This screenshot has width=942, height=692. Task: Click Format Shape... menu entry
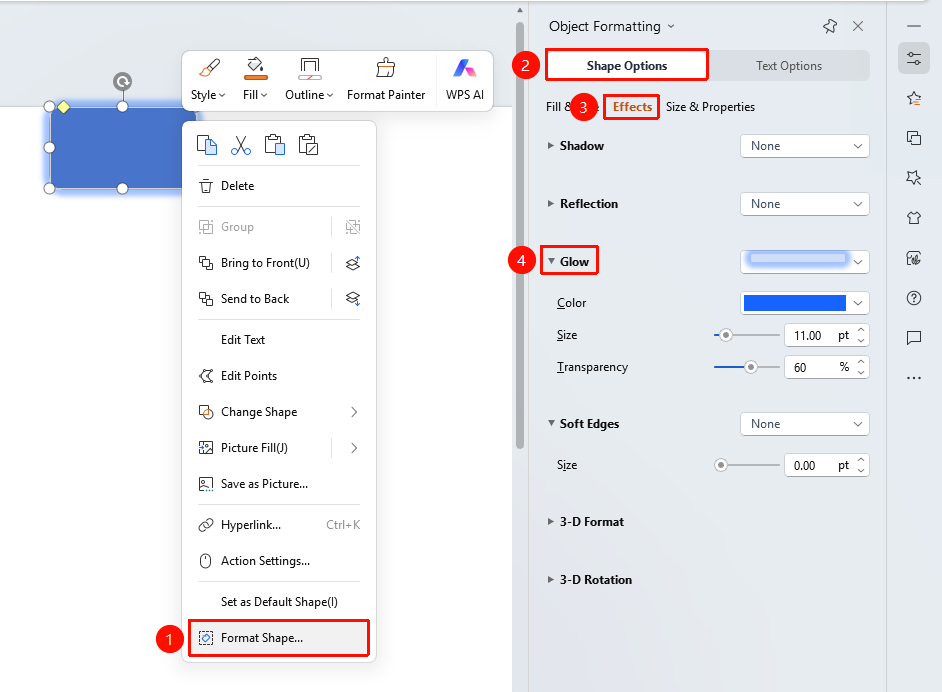[x=279, y=638]
